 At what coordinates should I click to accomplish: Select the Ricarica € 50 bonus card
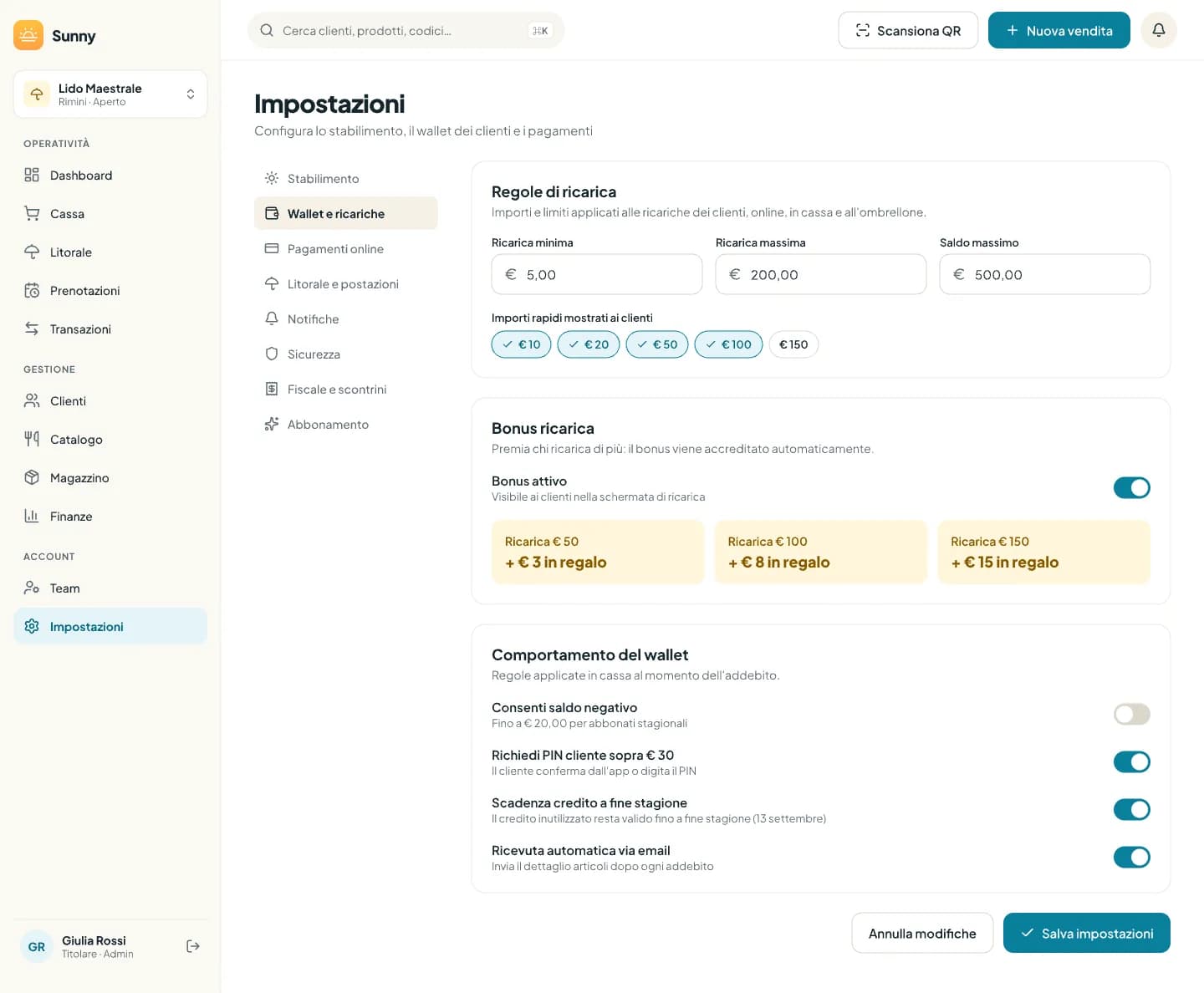(598, 552)
